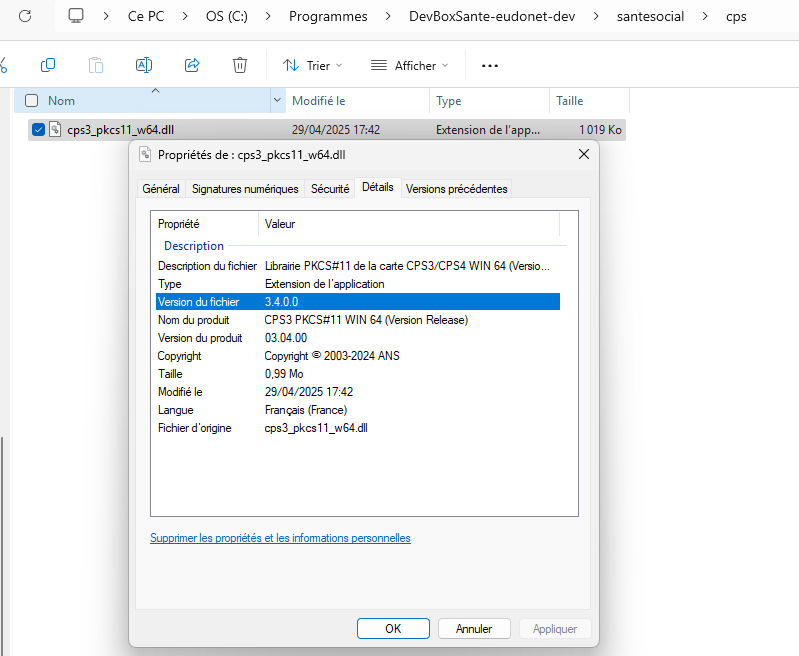Expand the chevron after Programmes
Viewport: 799px width, 656px height.
click(x=388, y=16)
